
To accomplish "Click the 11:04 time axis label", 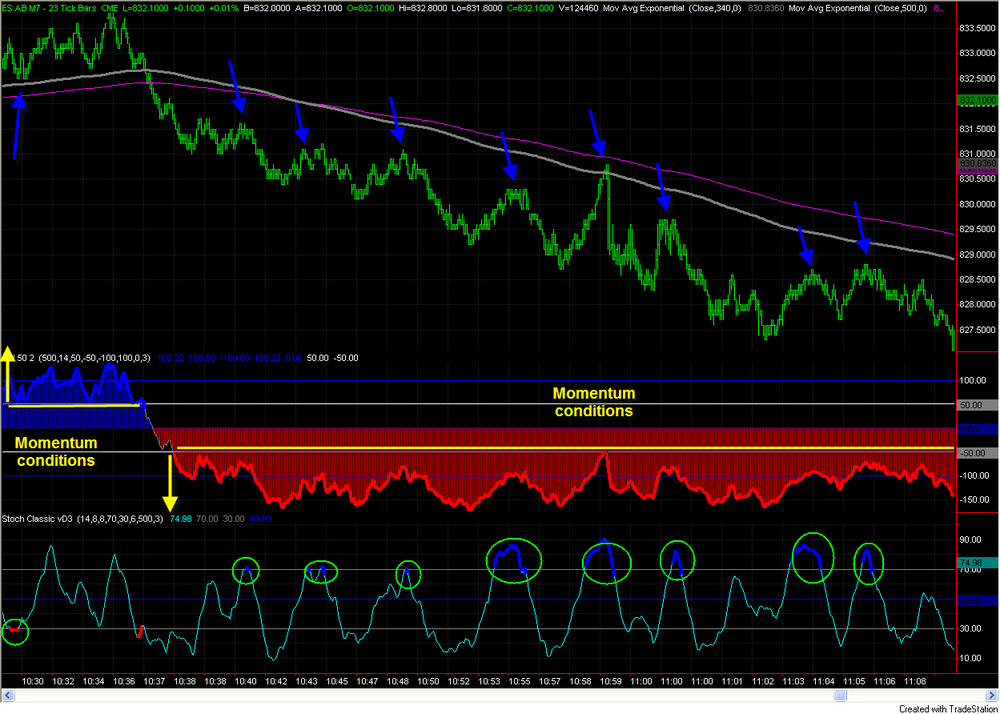I will click(x=824, y=682).
